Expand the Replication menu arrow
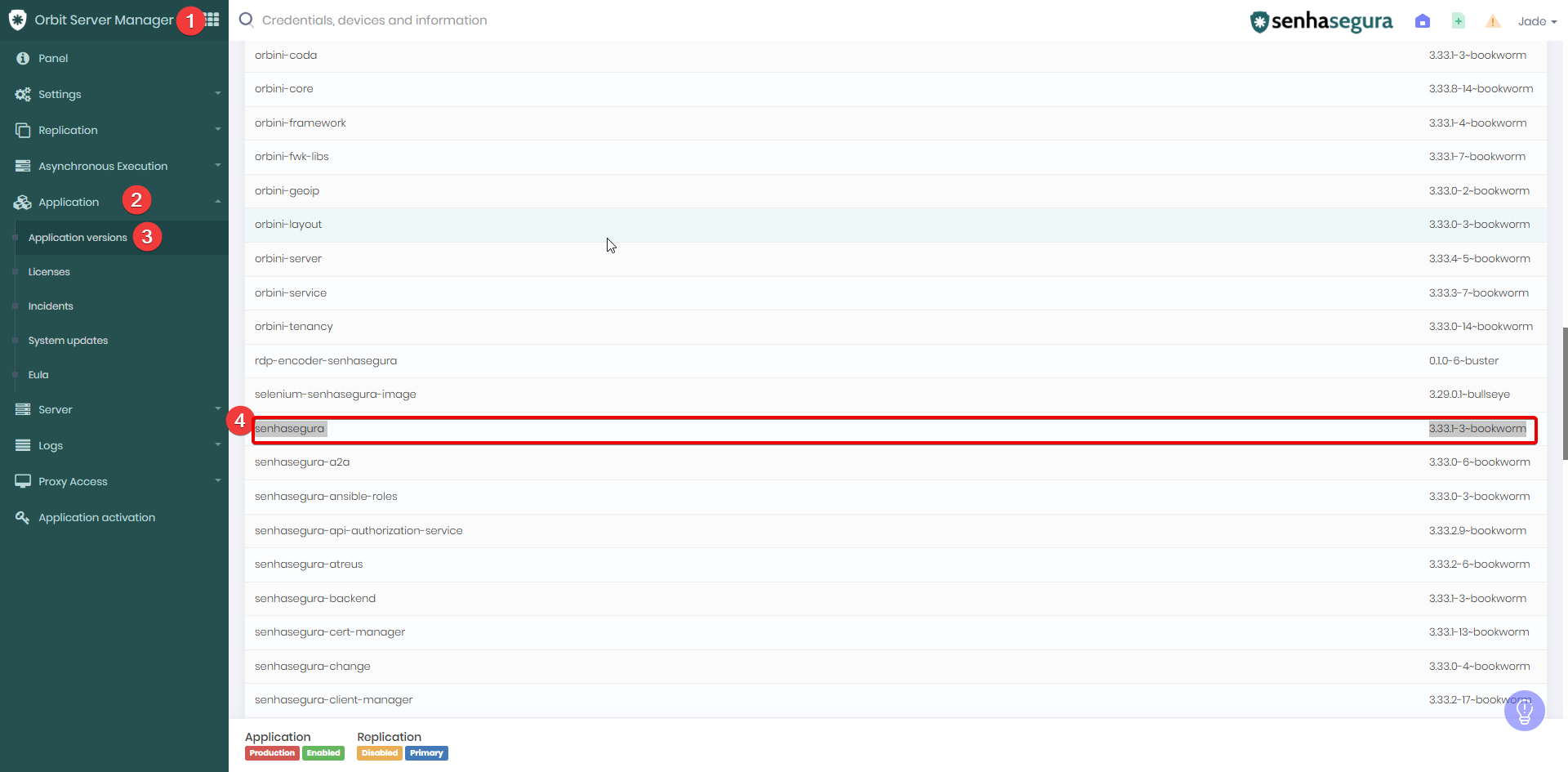Viewport: 1568px width, 772px height. click(218, 129)
